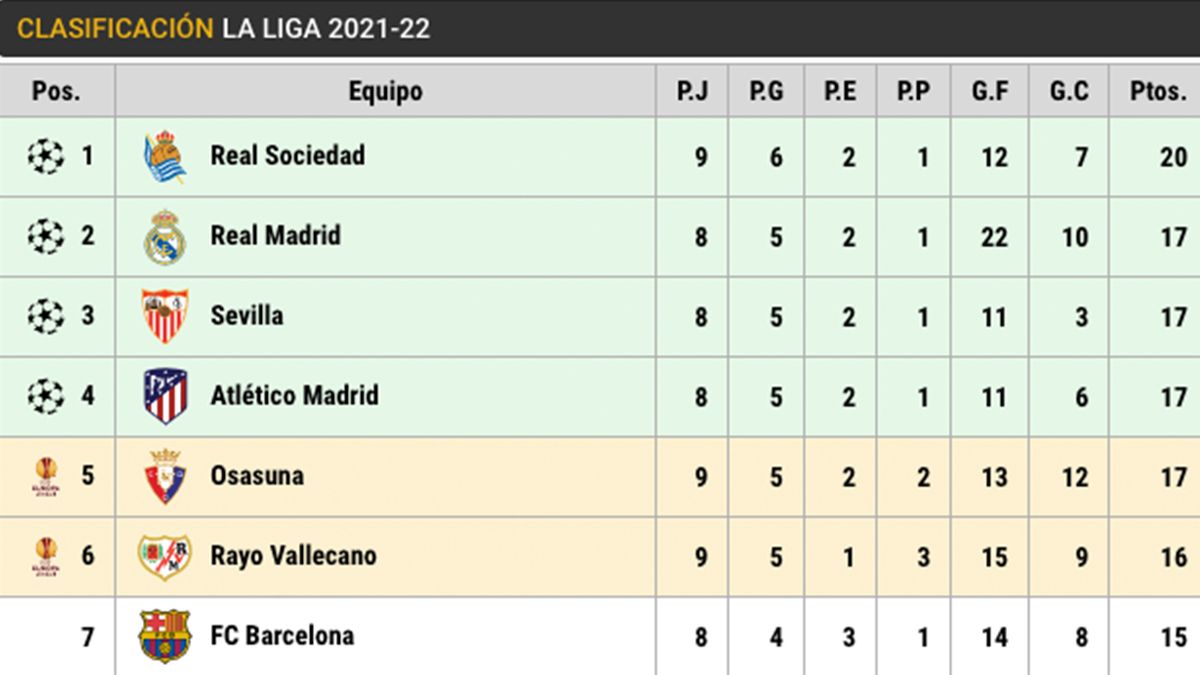Open the Real Sociedad team name
Viewport: 1200px width, 675px height.
[x=287, y=156]
